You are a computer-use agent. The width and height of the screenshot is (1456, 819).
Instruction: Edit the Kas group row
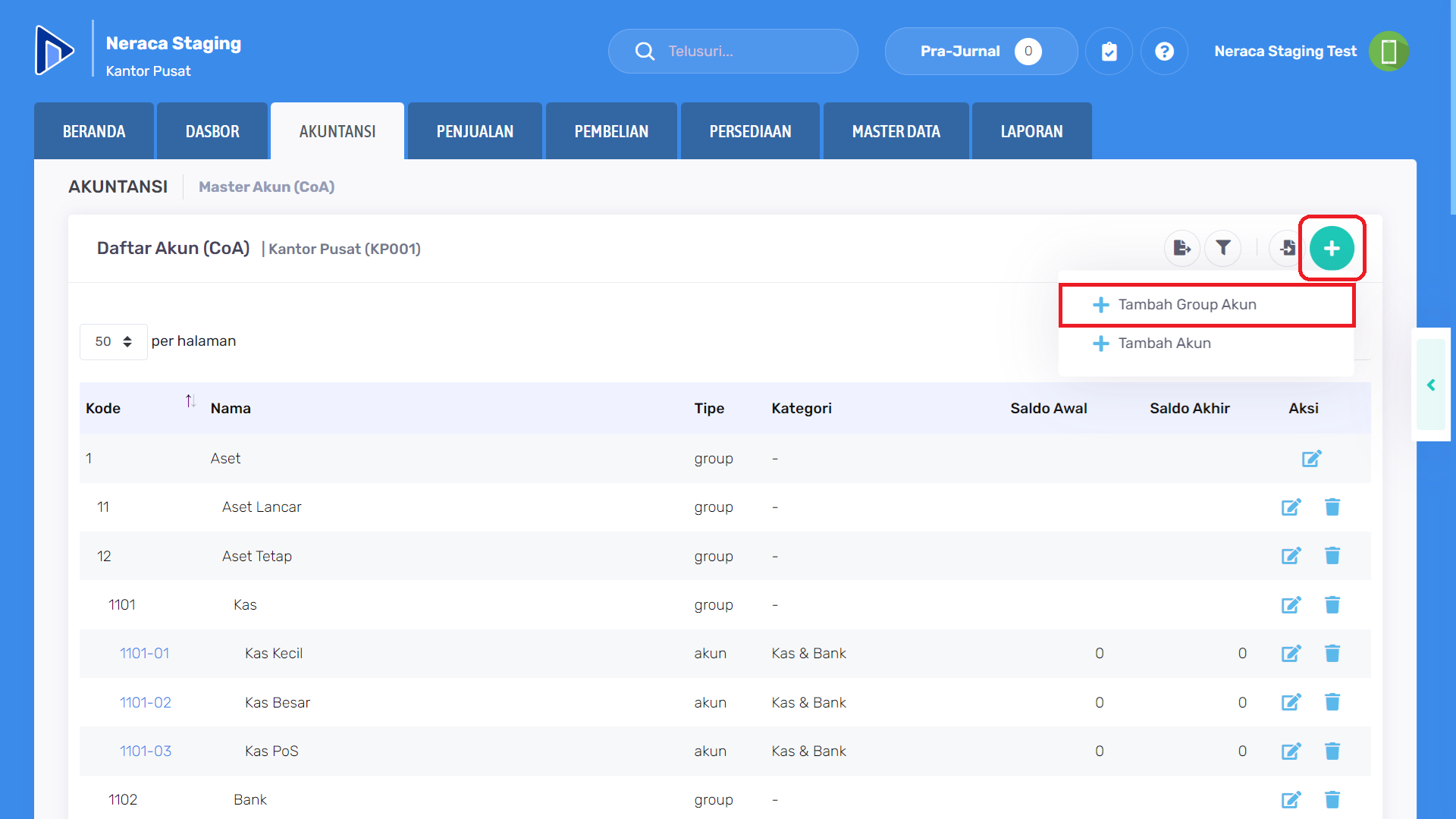1291,604
